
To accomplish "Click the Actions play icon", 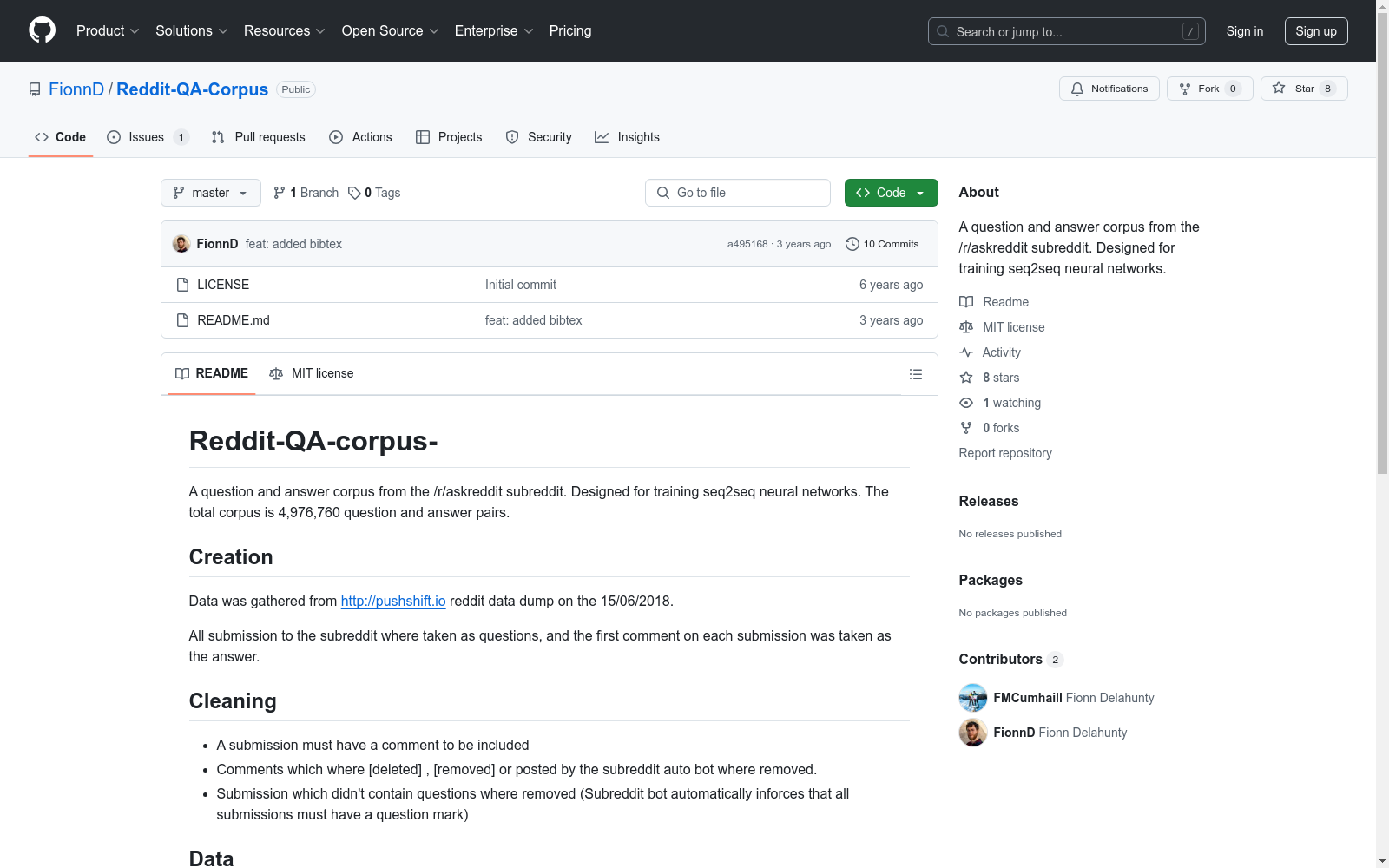I will pos(336,137).
